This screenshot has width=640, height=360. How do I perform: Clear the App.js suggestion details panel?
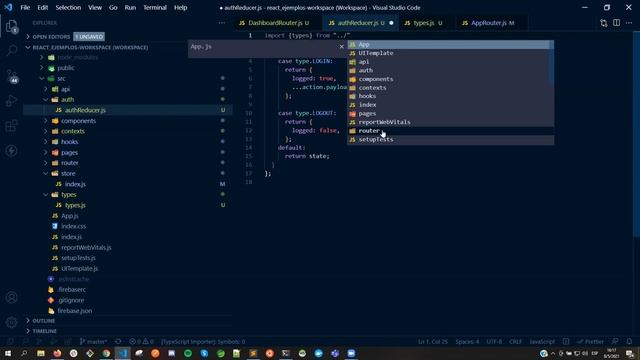point(342,47)
